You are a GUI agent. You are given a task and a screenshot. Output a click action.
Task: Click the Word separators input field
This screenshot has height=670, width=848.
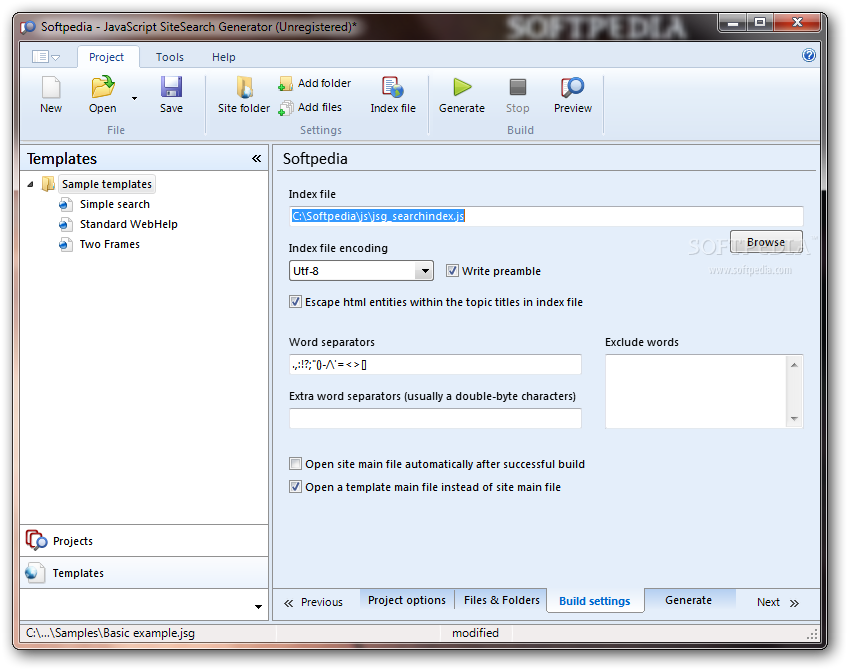tap(435, 364)
